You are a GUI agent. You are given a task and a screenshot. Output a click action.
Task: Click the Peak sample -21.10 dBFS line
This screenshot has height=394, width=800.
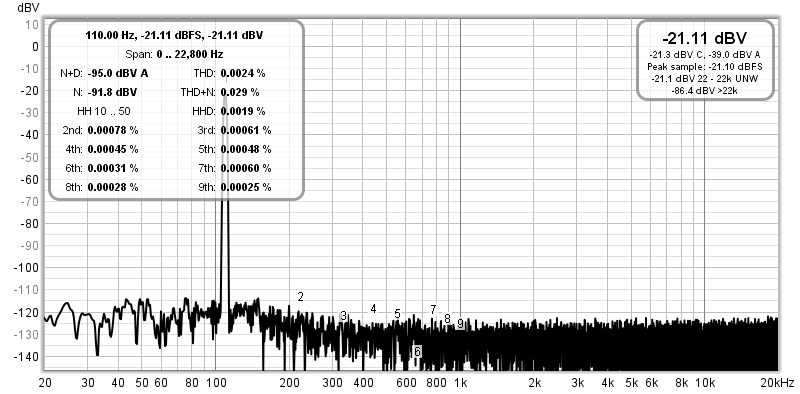[705, 67]
